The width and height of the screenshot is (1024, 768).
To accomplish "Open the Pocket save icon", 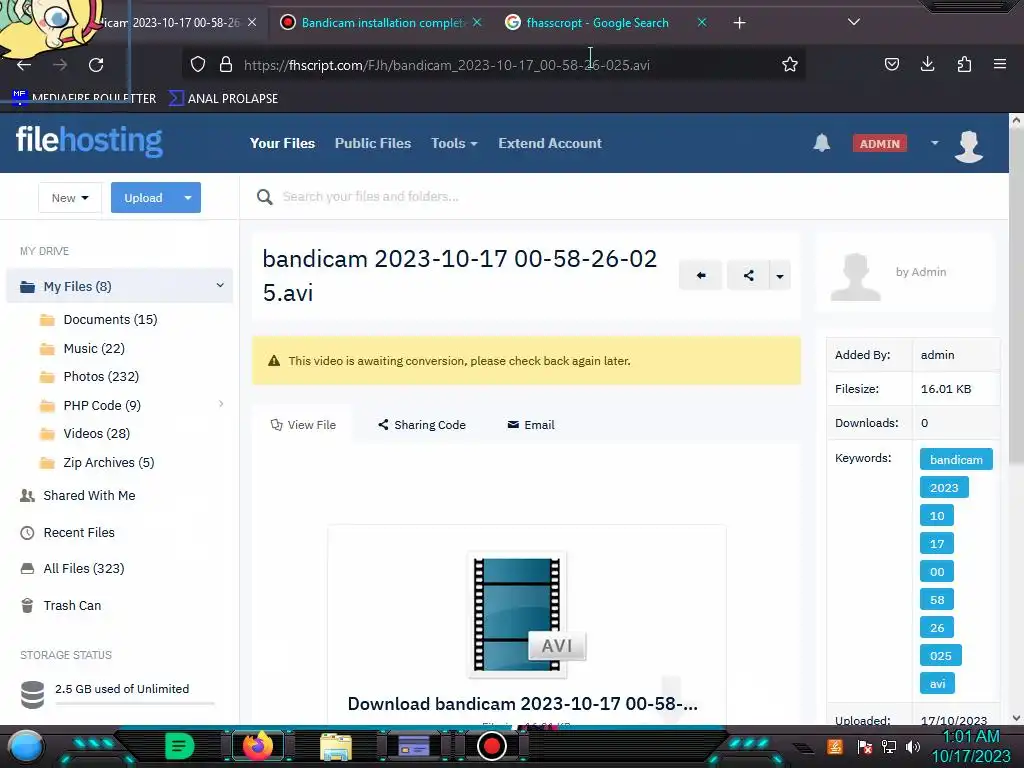I will coord(891,64).
